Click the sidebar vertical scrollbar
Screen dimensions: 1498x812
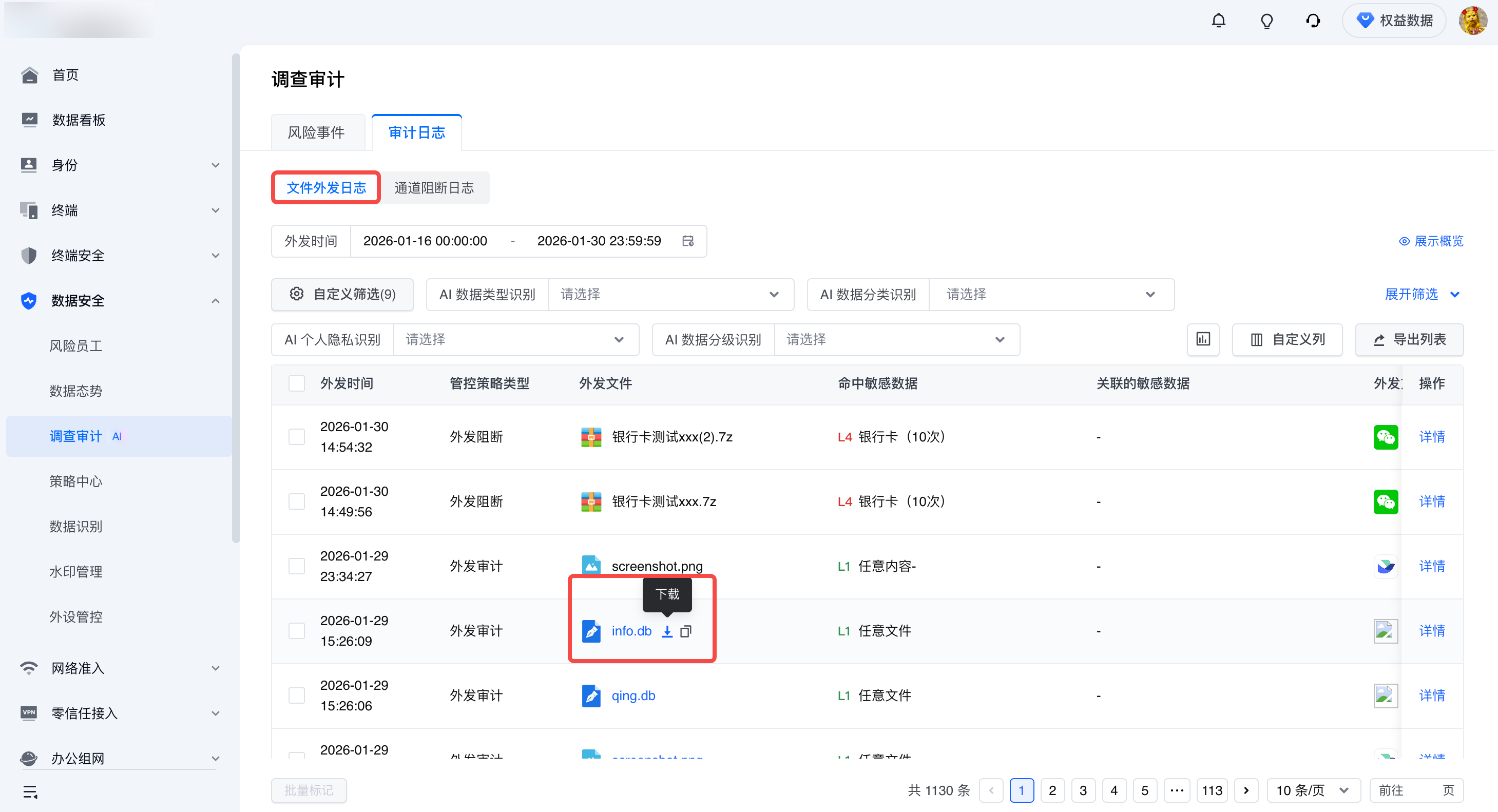[x=236, y=298]
